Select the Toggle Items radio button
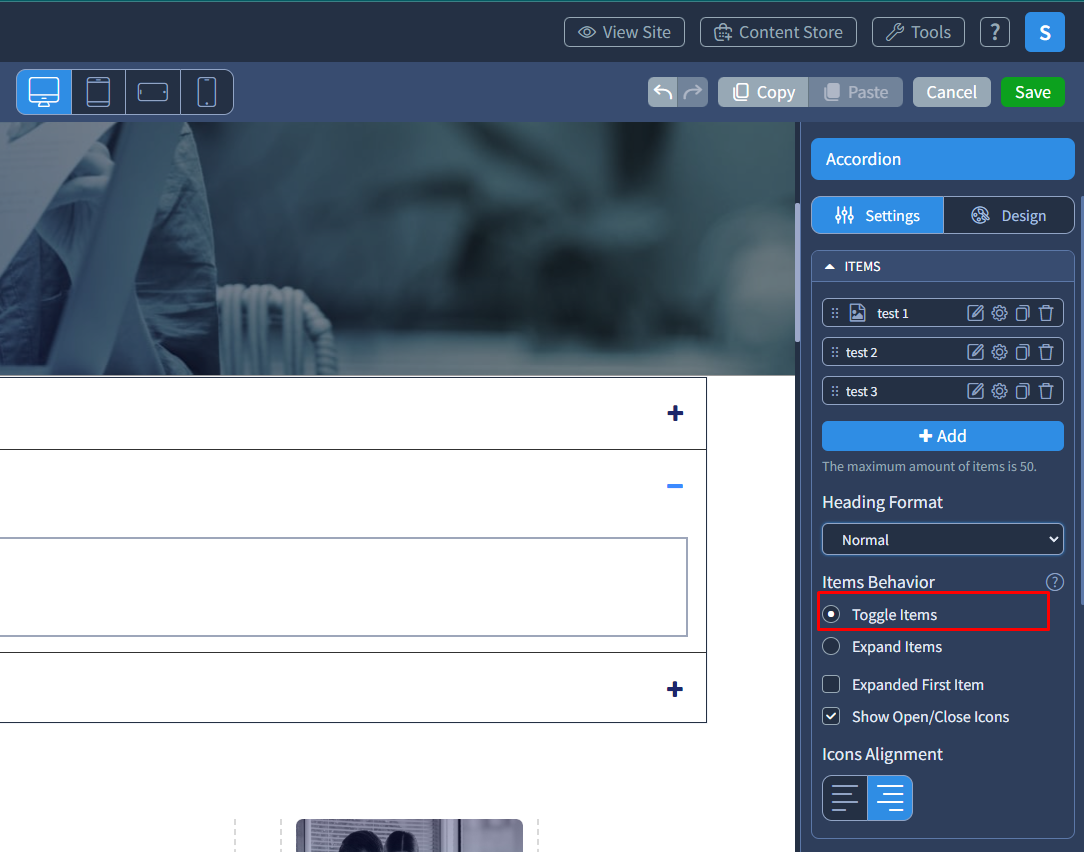The width and height of the screenshot is (1084, 852). [831, 613]
